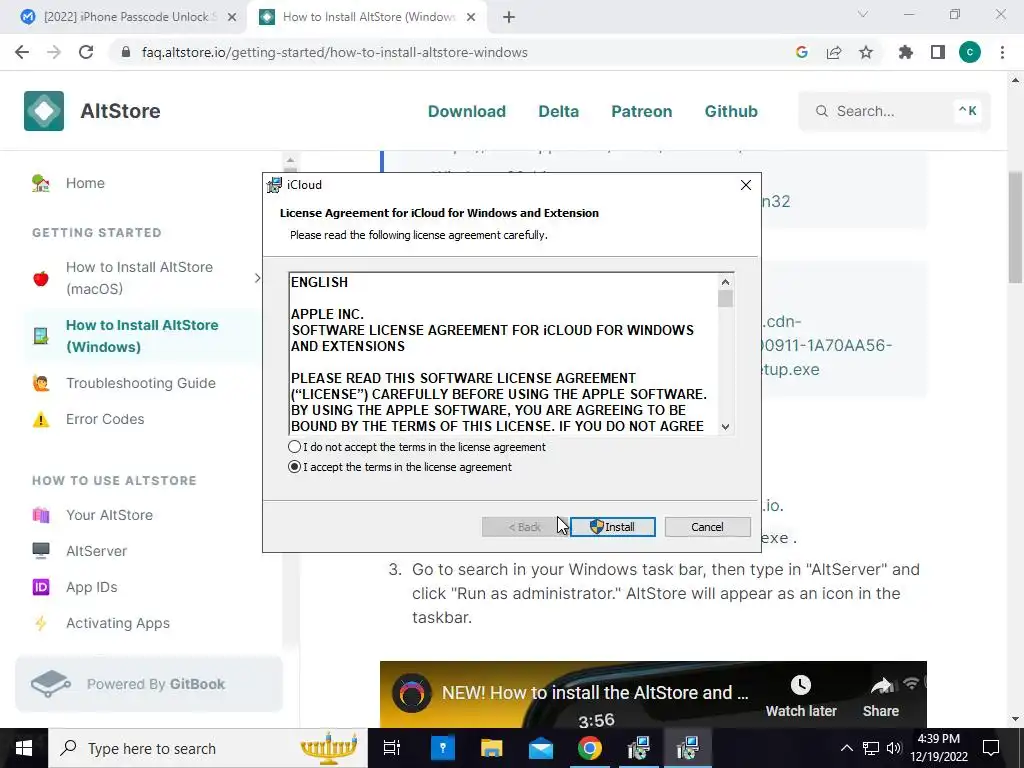Click Watch later on the video

tap(801, 696)
